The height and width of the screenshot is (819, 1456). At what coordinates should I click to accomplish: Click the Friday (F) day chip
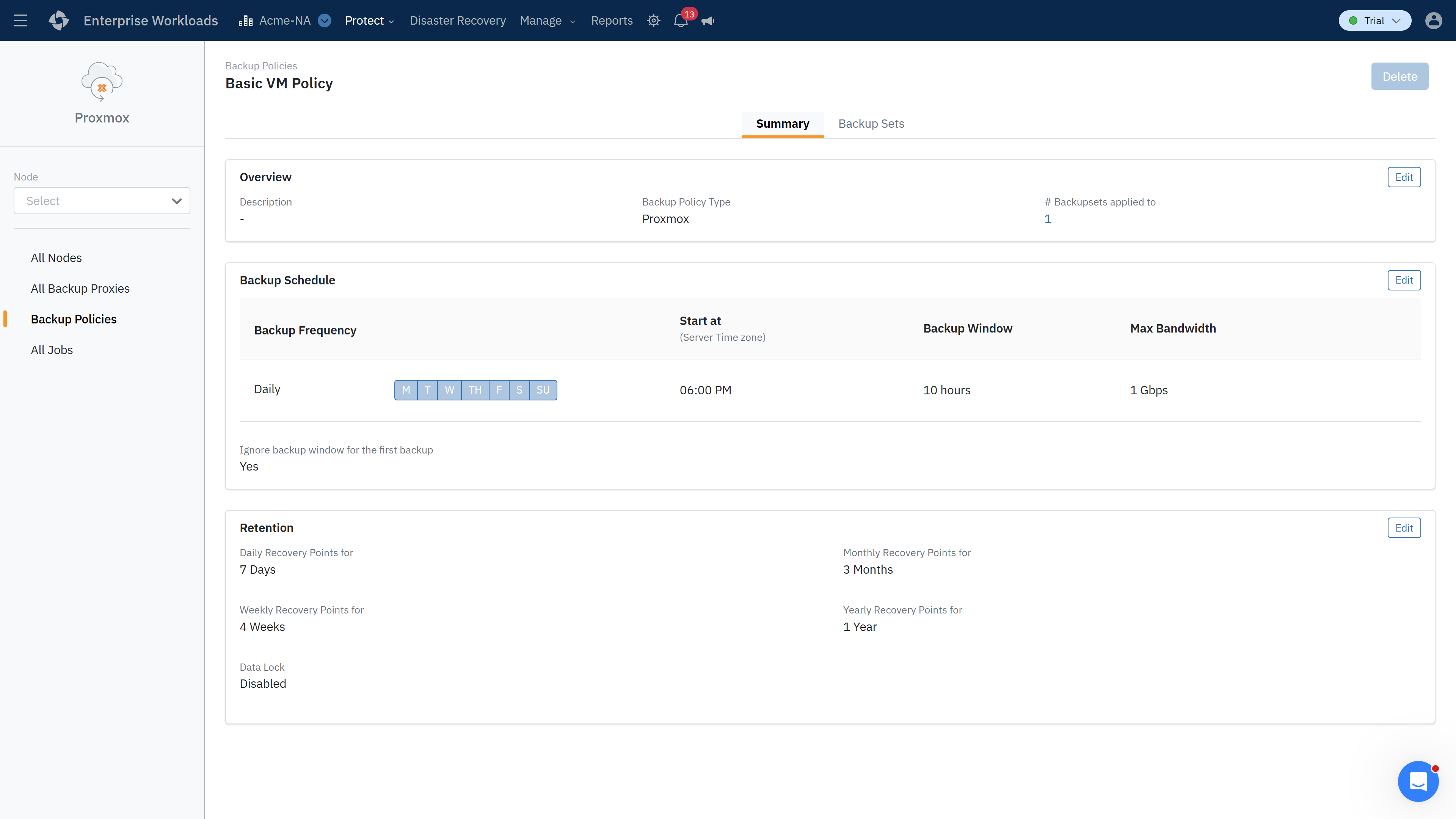[499, 390]
